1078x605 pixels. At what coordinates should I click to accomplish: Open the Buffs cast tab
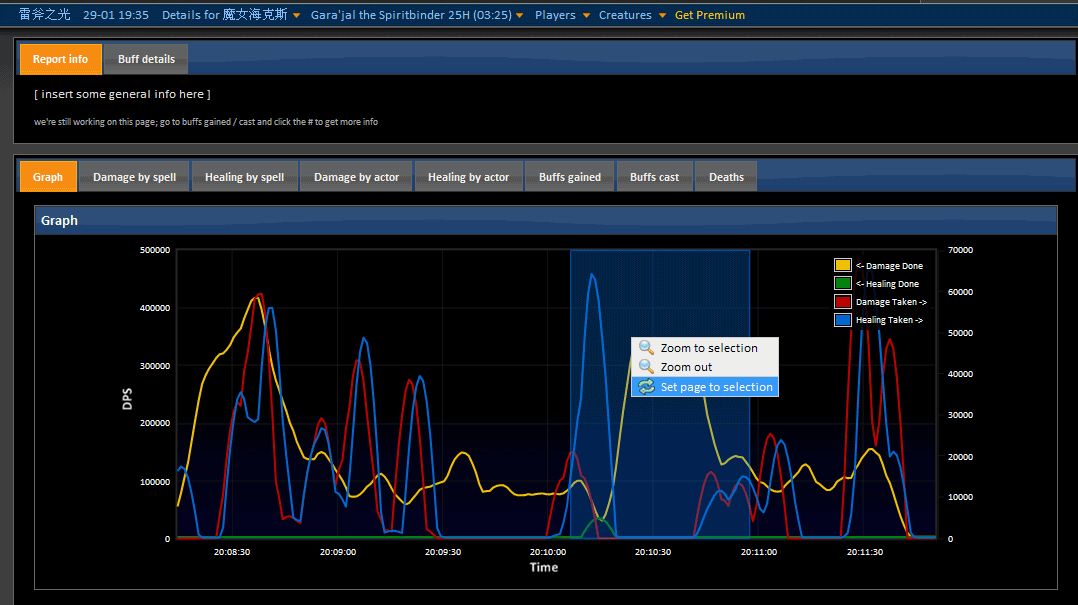click(x=654, y=177)
